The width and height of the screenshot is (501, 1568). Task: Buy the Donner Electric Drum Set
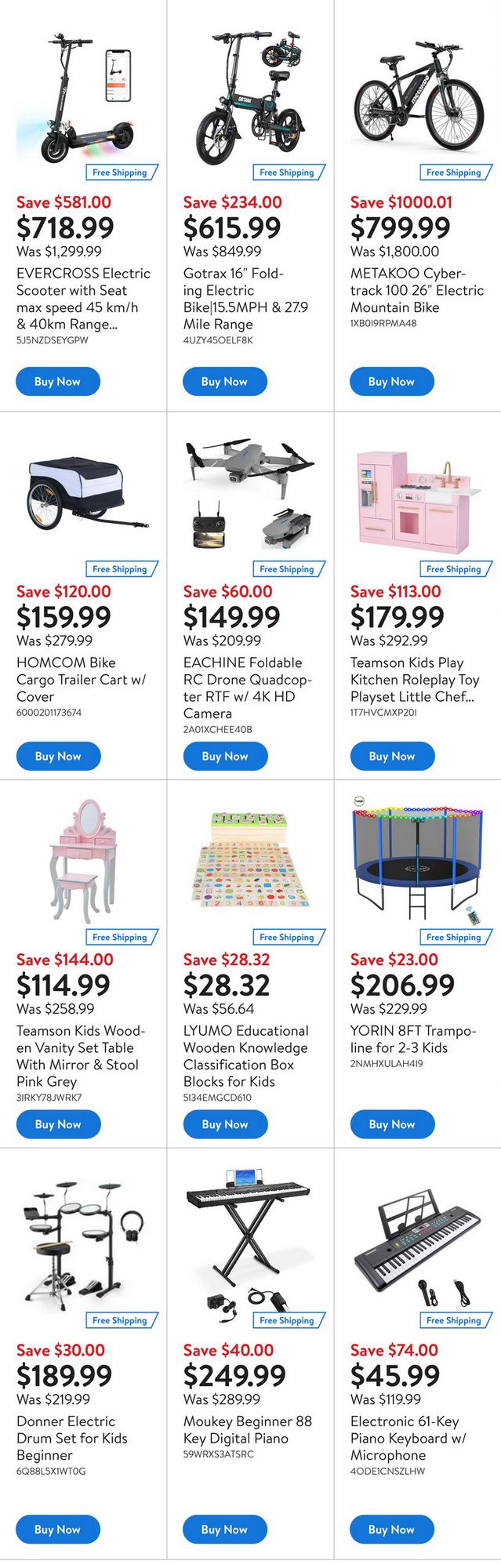57,1530
